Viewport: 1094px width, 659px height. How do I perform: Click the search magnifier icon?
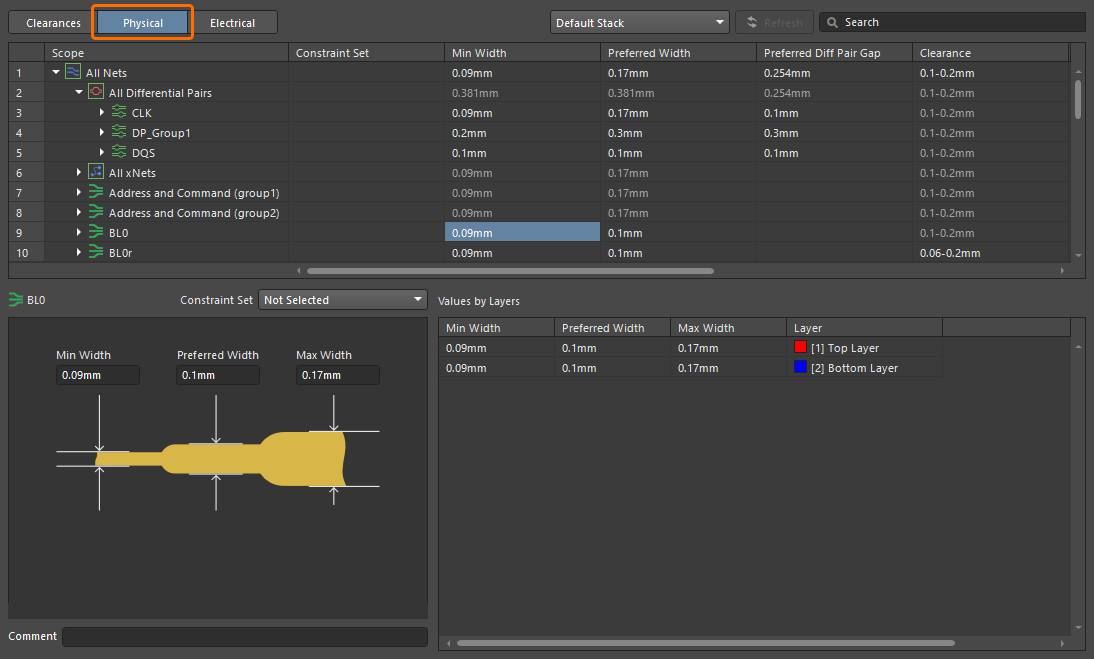832,22
